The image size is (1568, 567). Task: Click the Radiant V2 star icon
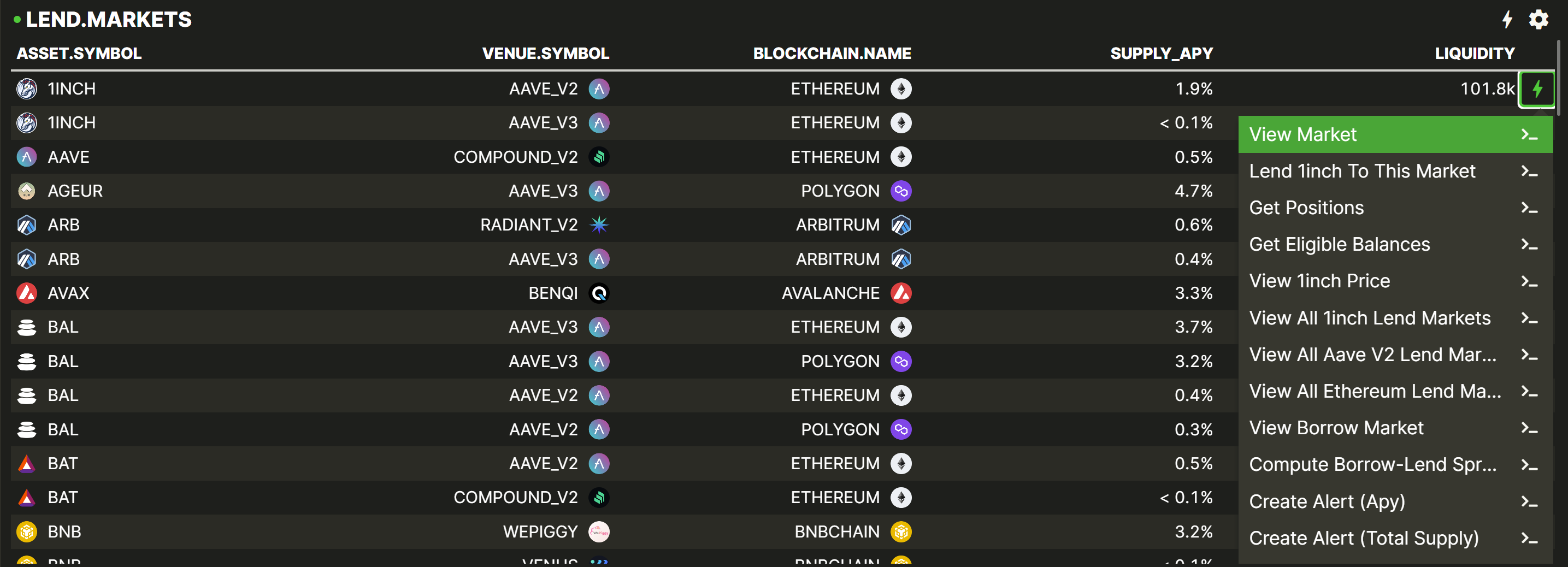pos(599,225)
